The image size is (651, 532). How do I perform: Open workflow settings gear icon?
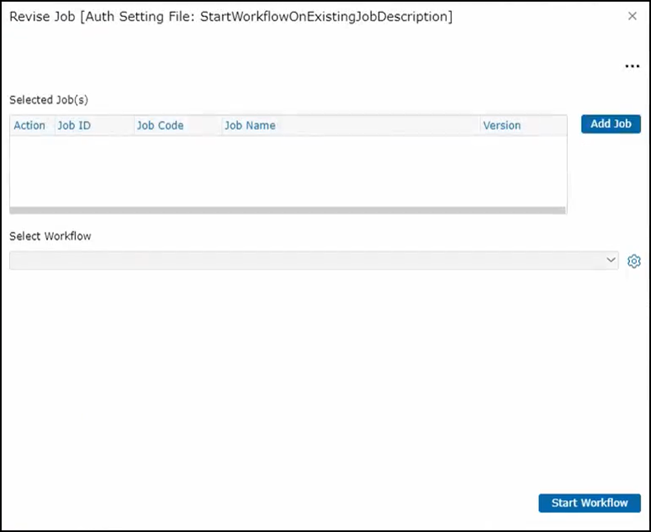pyautogui.click(x=633, y=261)
